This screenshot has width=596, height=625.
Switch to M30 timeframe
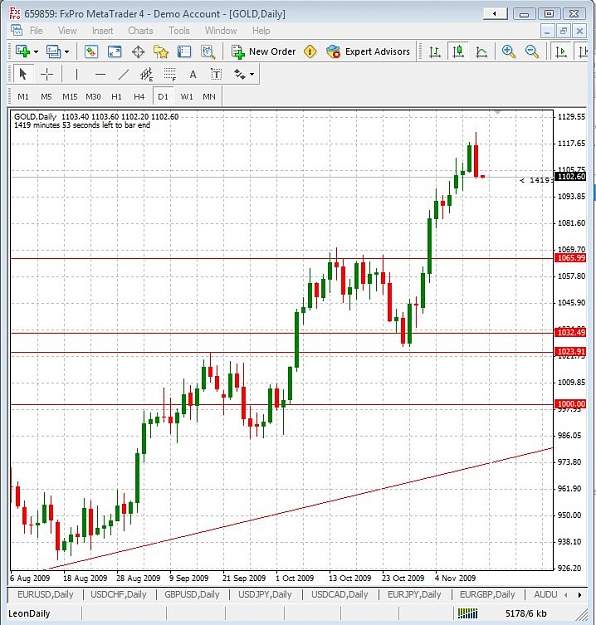pos(93,97)
